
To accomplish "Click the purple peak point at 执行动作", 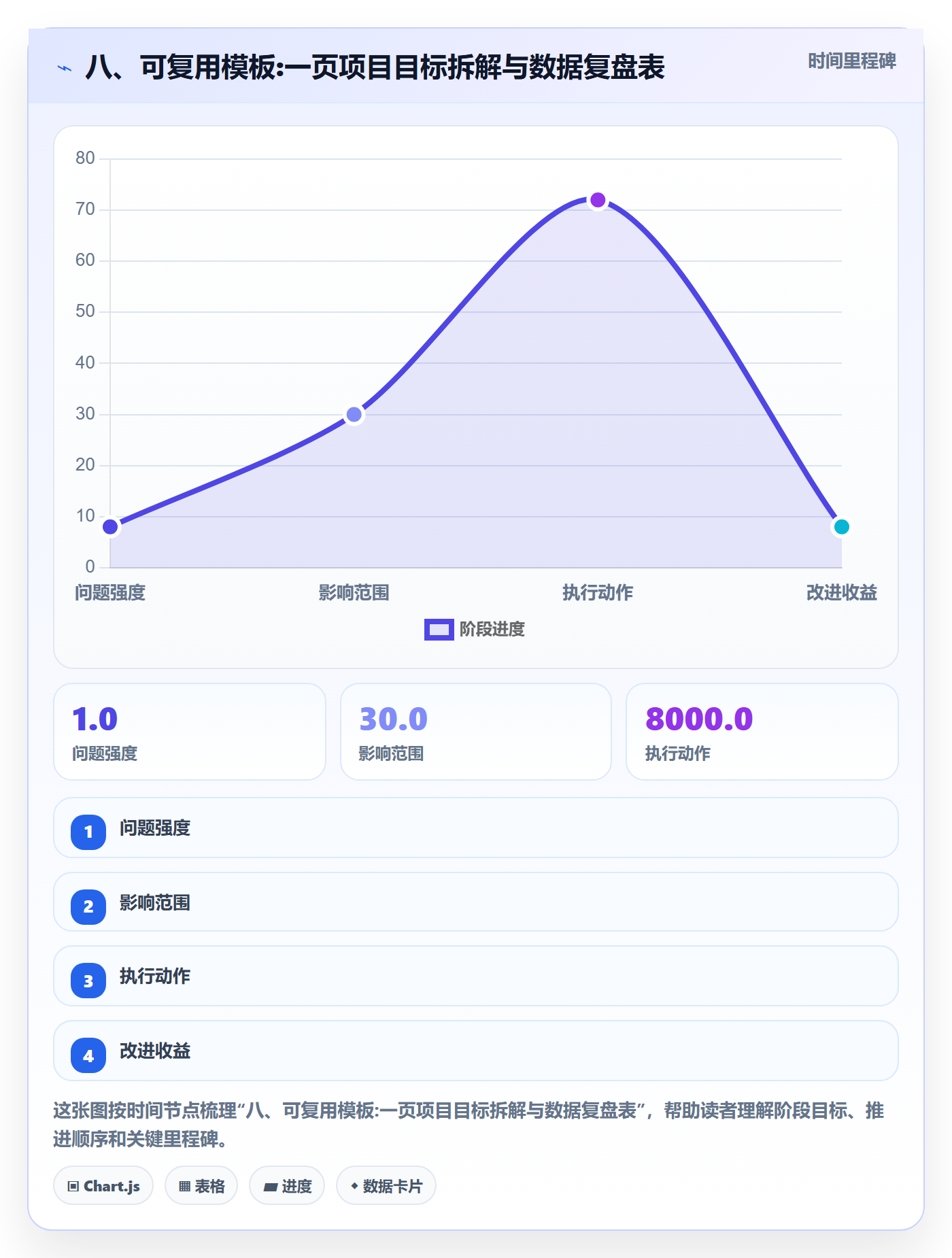I will pyautogui.click(x=598, y=200).
